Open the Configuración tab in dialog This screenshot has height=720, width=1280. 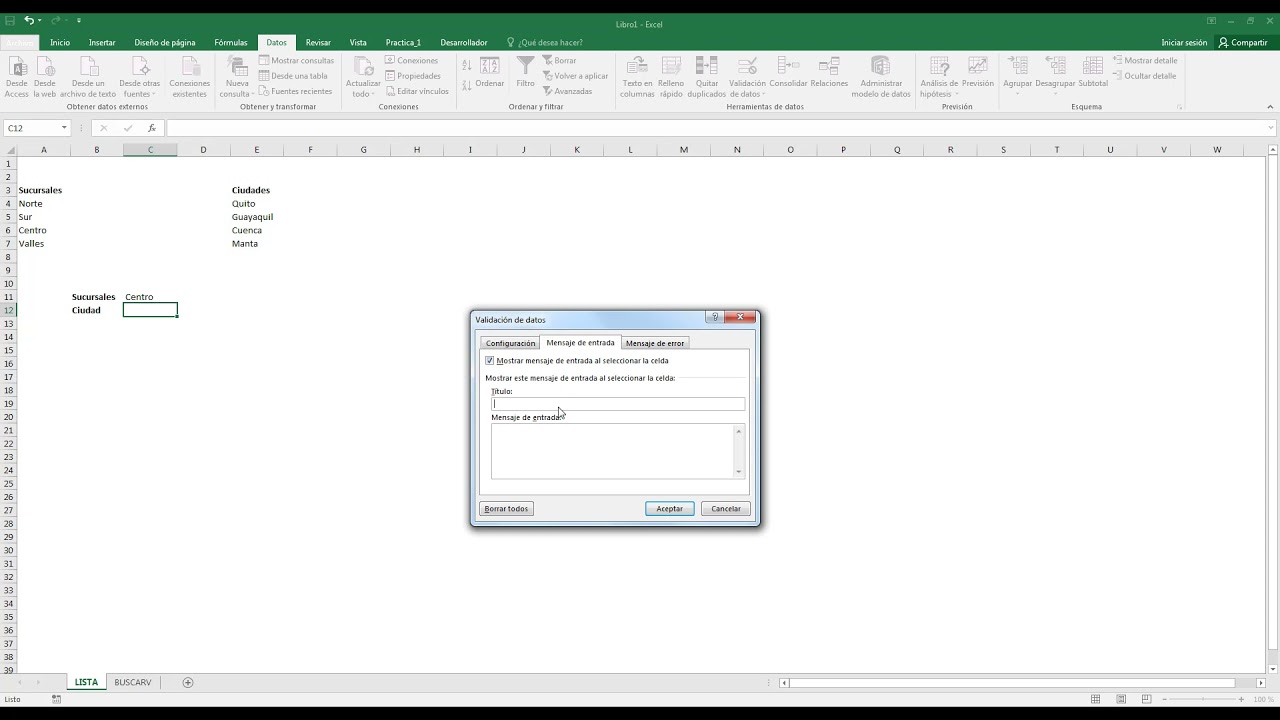tap(511, 343)
